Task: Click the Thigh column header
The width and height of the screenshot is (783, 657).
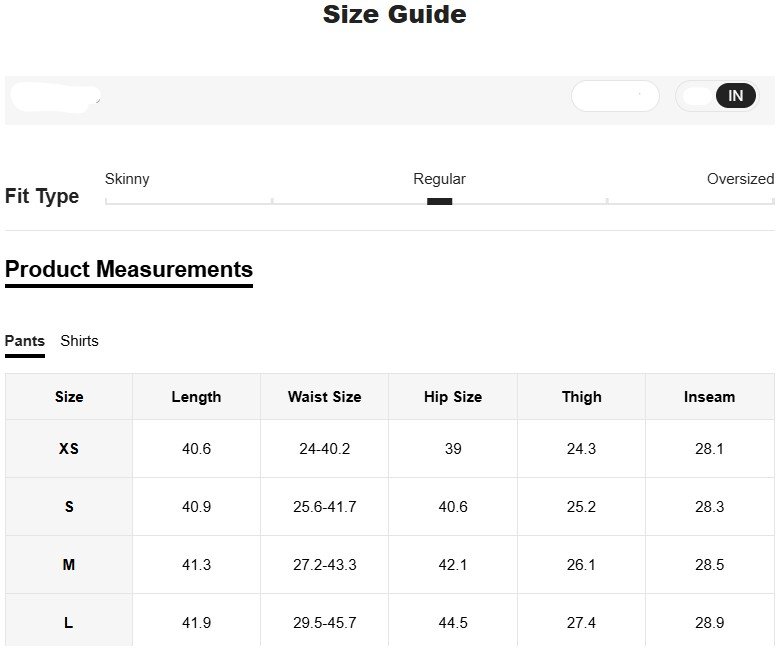Action: [x=581, y=397]
